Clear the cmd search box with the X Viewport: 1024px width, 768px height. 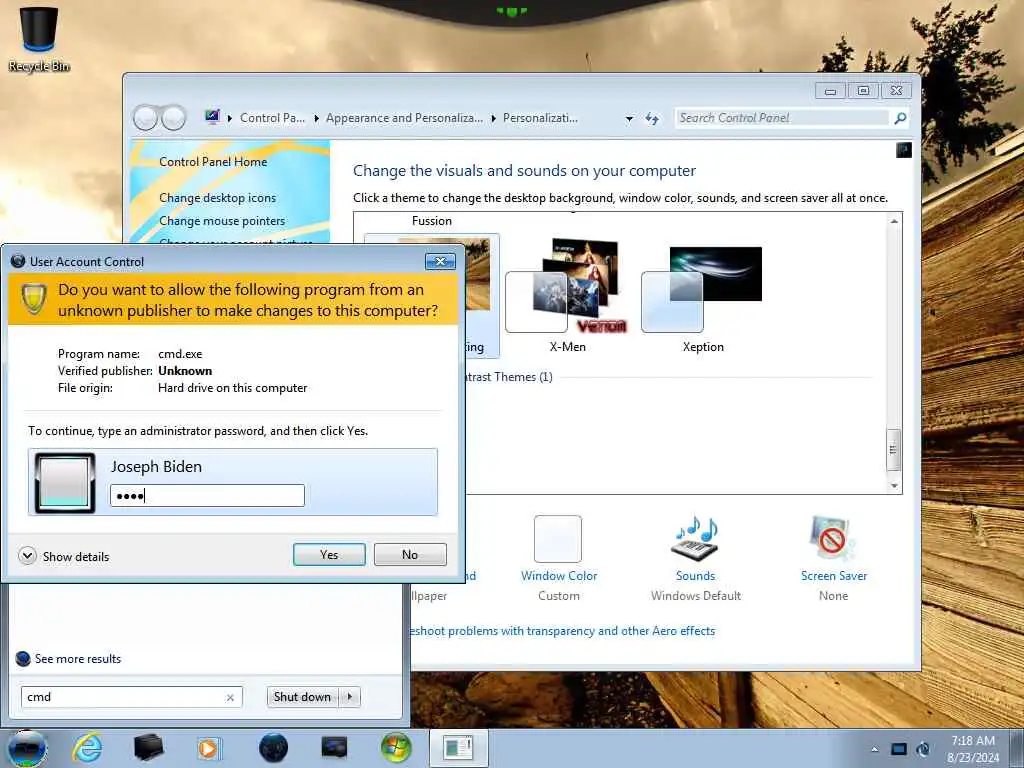230,697
